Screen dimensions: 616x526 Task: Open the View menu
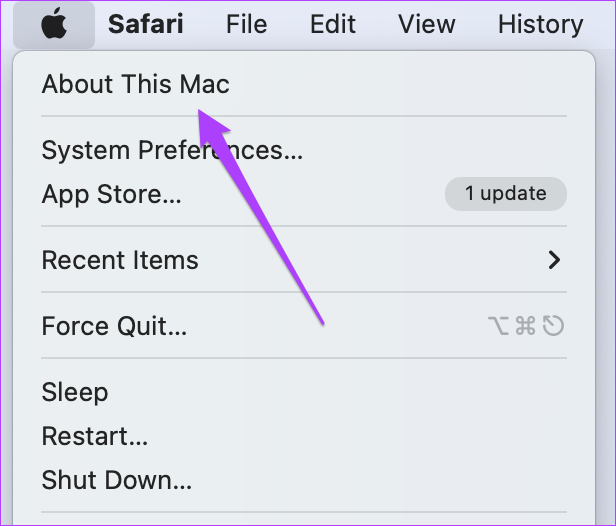[x=427, y=24]
